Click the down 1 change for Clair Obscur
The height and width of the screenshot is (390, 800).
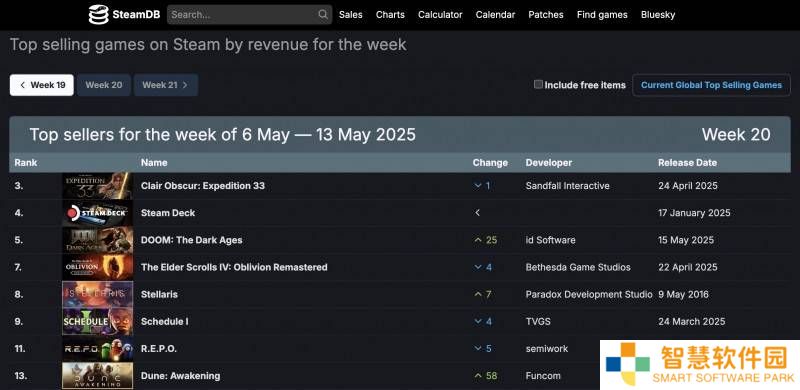482,186
